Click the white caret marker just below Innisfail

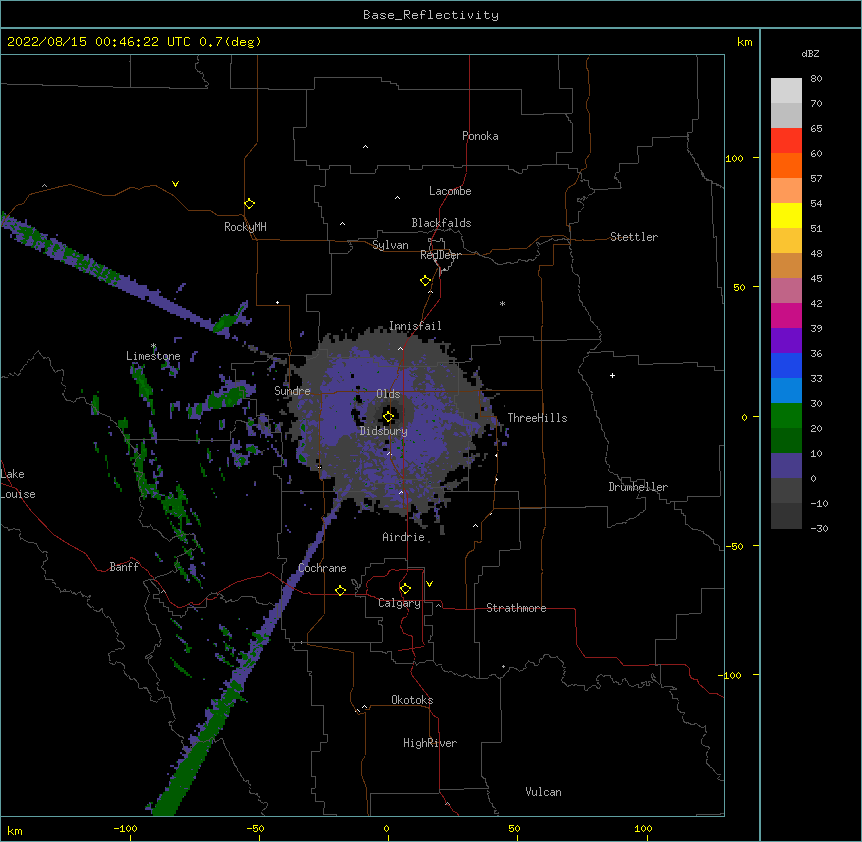pyautogui.click(x=400, y=349)
